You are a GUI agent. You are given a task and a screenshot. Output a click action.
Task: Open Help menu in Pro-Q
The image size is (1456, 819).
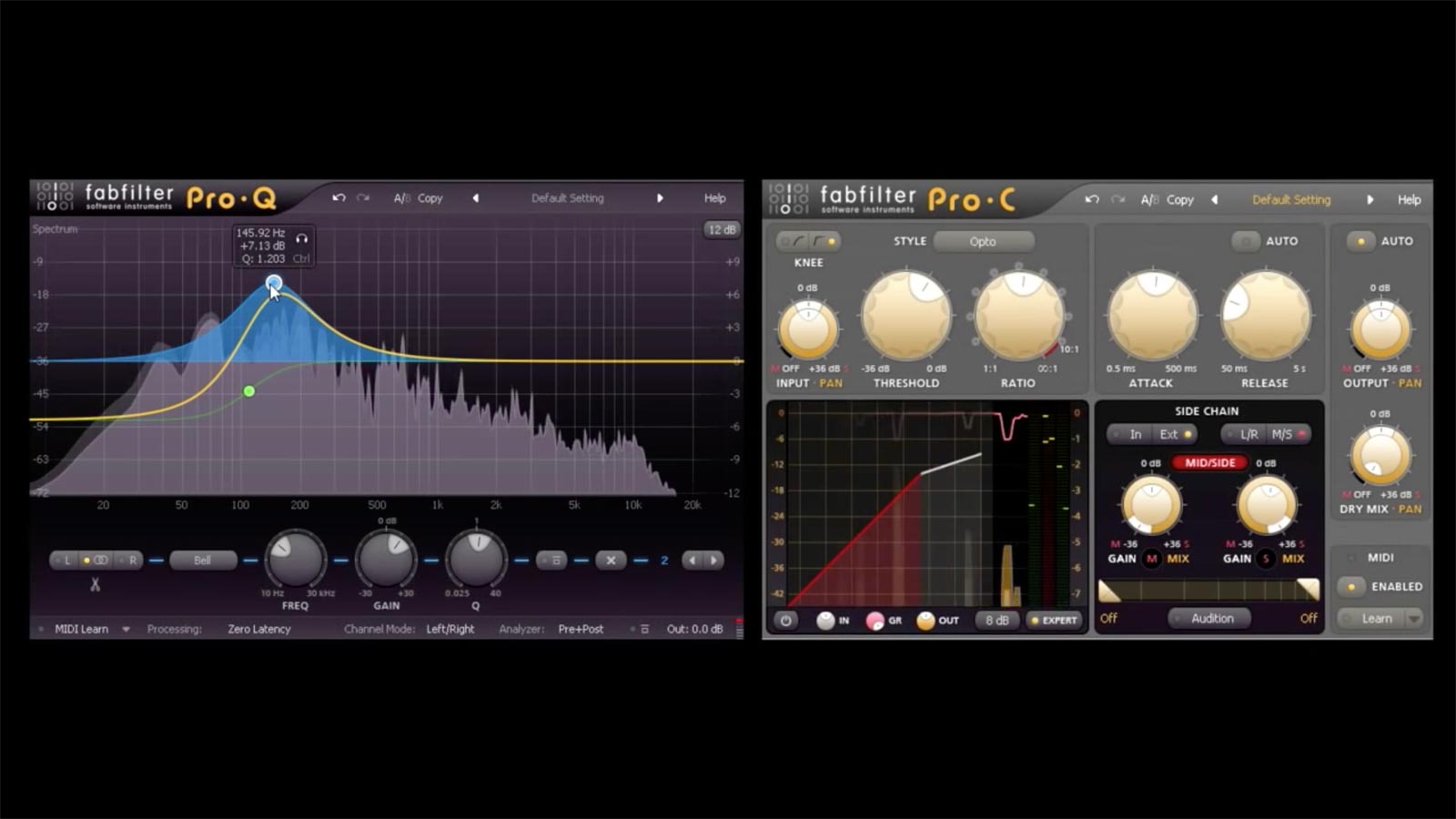point(715,197)
